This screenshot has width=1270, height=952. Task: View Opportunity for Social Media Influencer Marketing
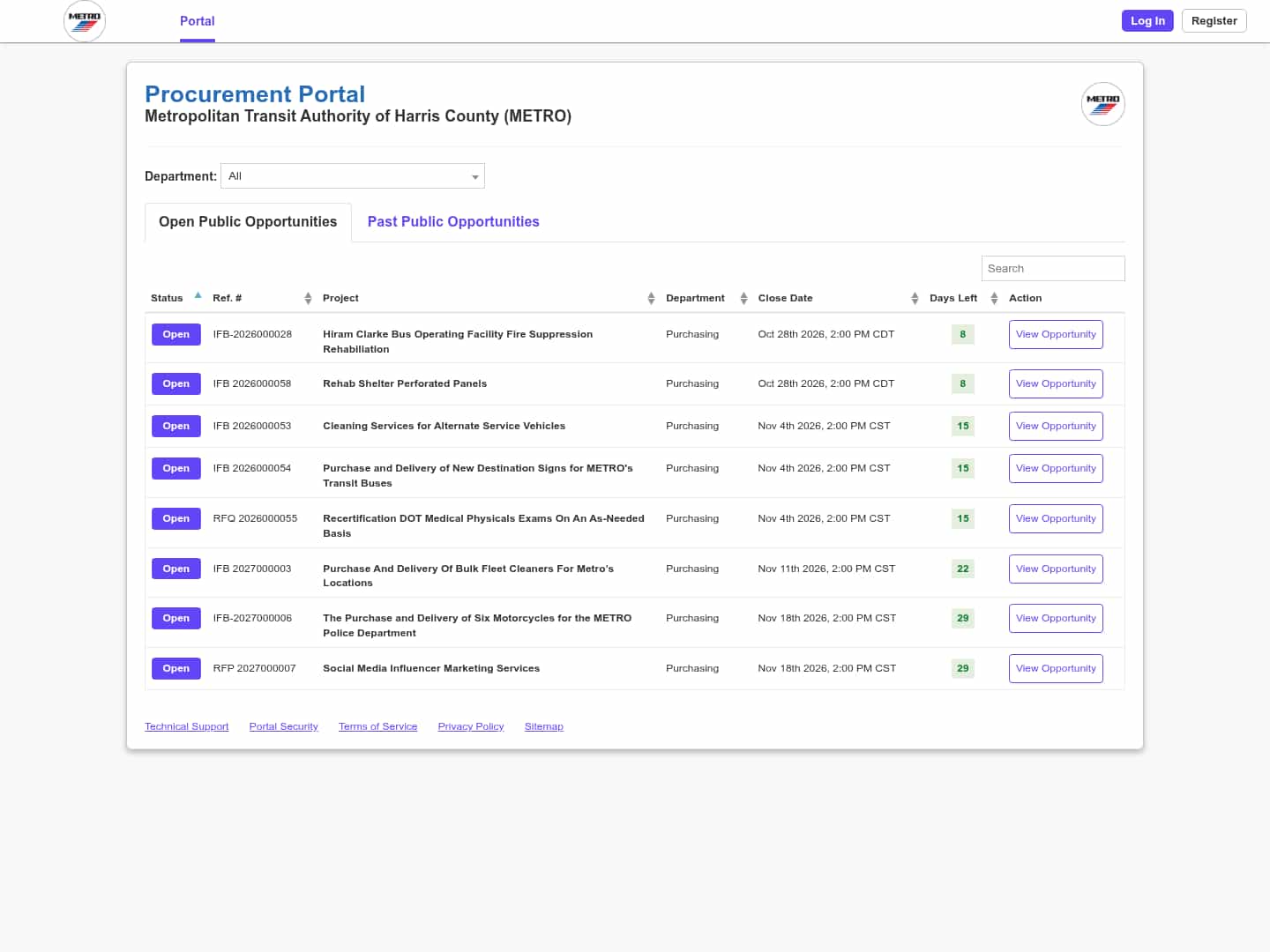(1056, 669)
